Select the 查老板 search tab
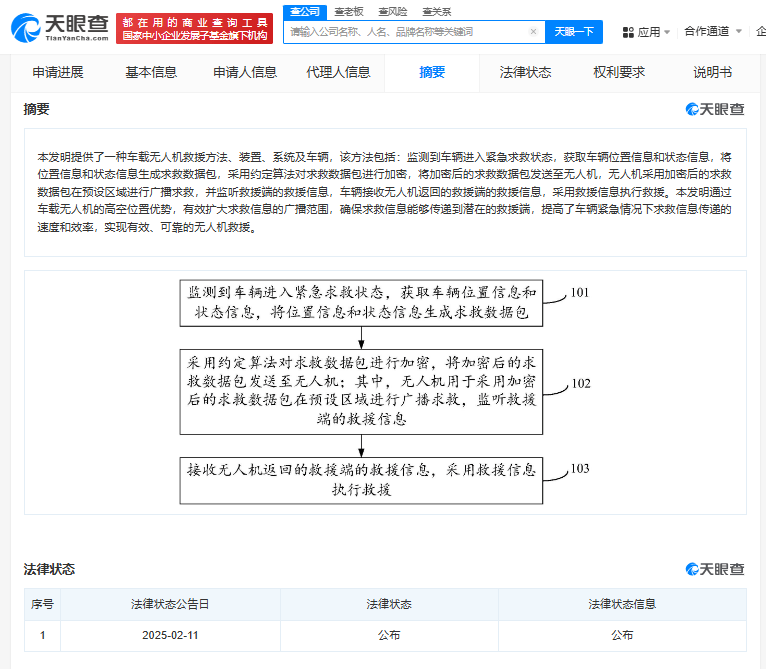This screenshot has width=766, height=669. pos(349,12)
